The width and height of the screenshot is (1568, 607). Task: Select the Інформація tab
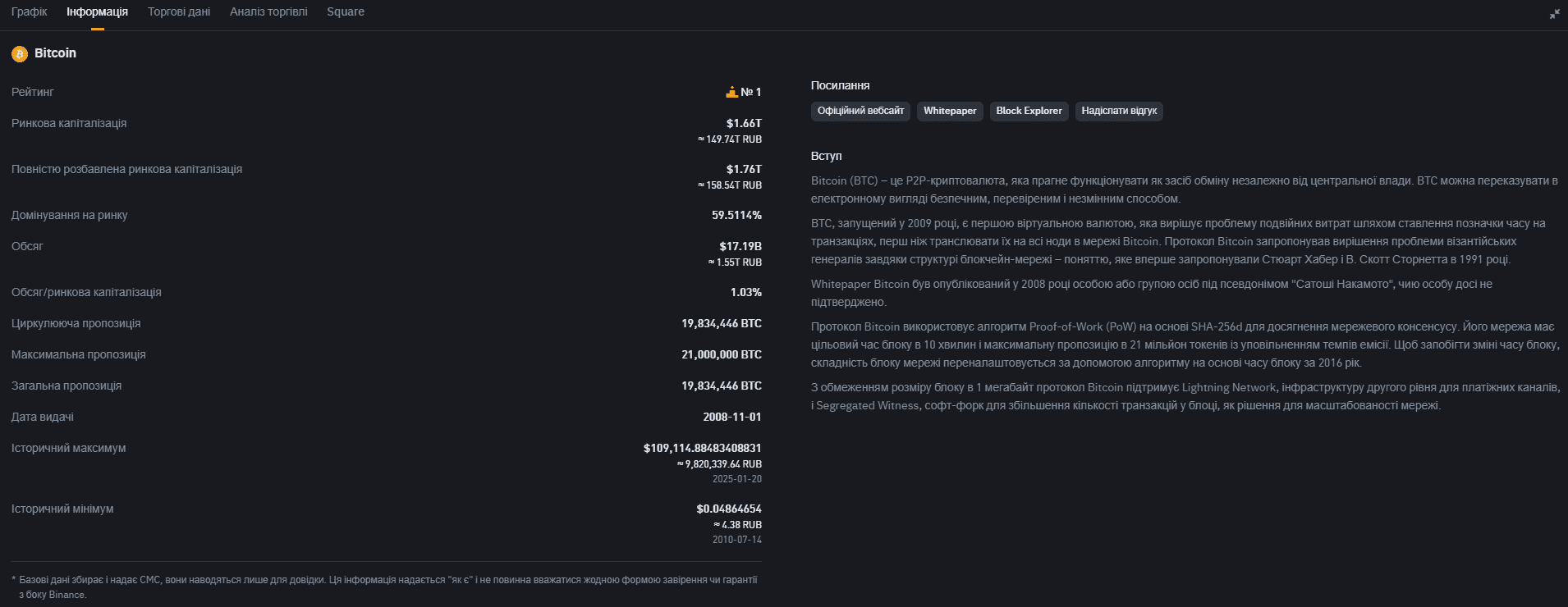point(98,11)
